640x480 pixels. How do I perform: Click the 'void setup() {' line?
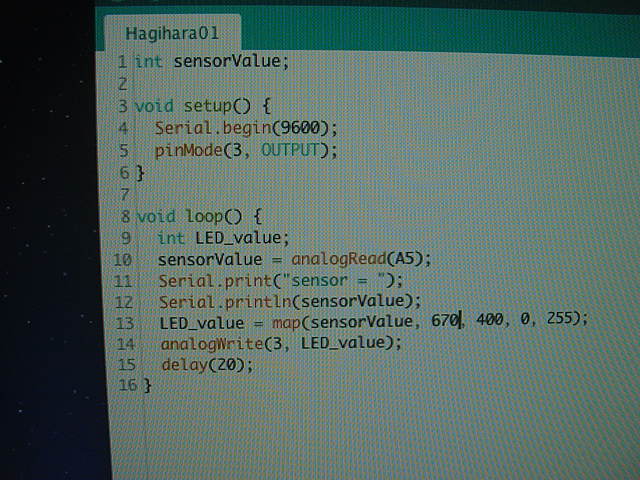click(x=202, y=106)
